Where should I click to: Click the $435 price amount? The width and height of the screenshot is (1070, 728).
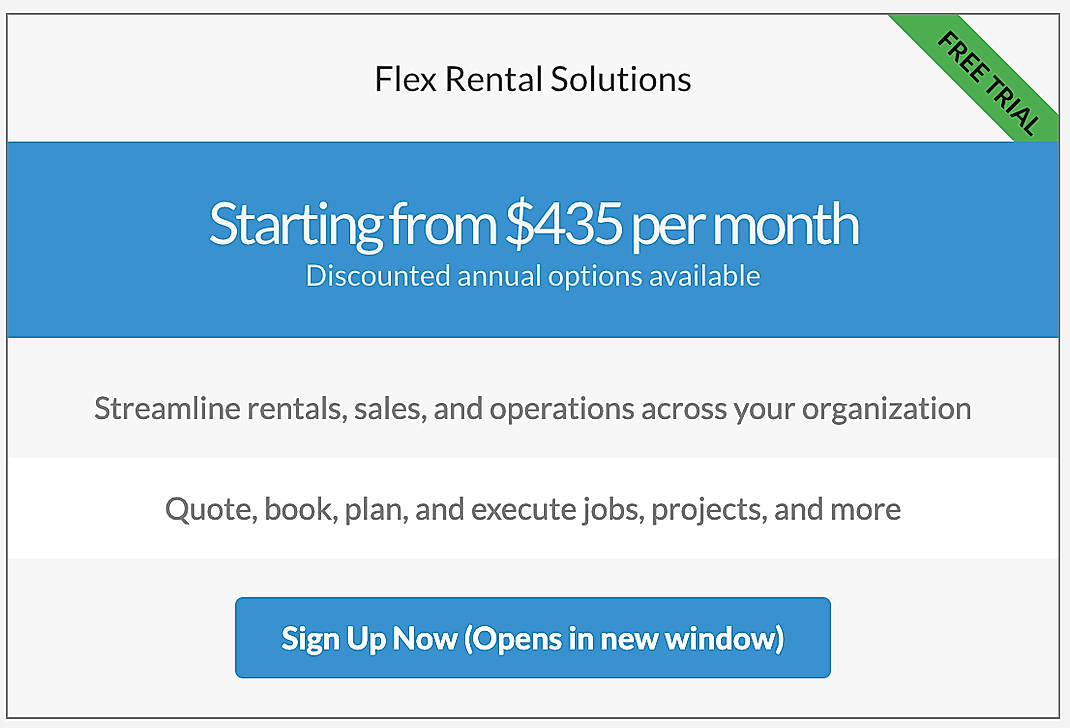point(563,224)
